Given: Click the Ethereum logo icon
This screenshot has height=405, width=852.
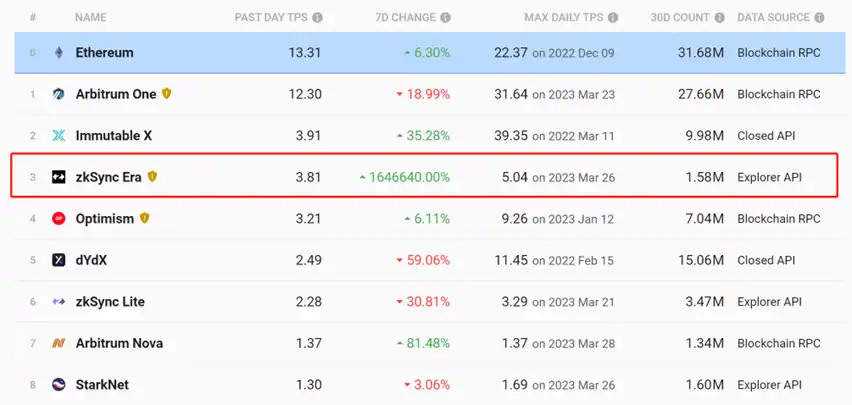Looking at the screenshot, I should (59, 53).
